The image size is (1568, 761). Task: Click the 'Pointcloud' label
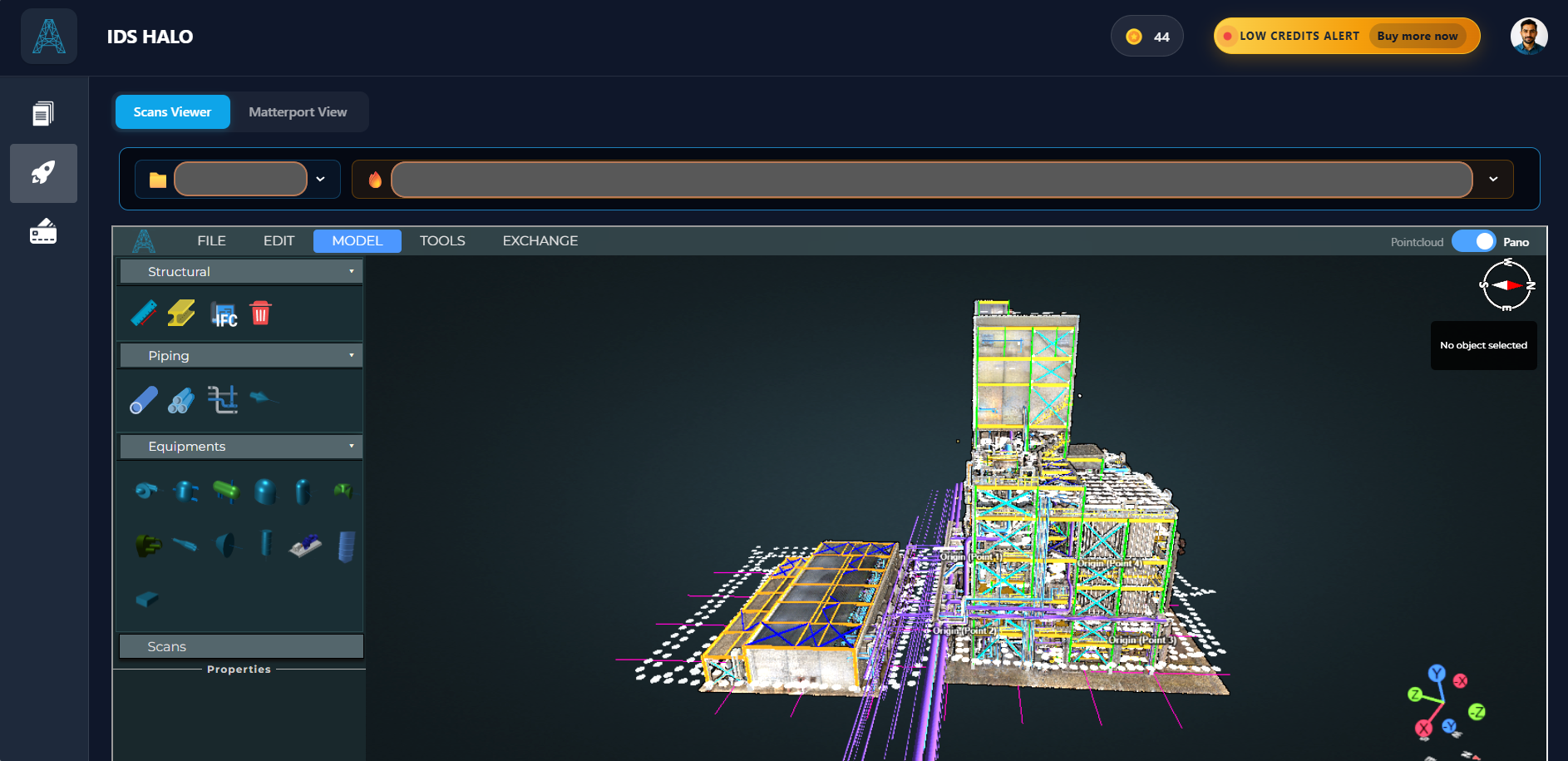pyautogui.click(x=1417, y=242)
